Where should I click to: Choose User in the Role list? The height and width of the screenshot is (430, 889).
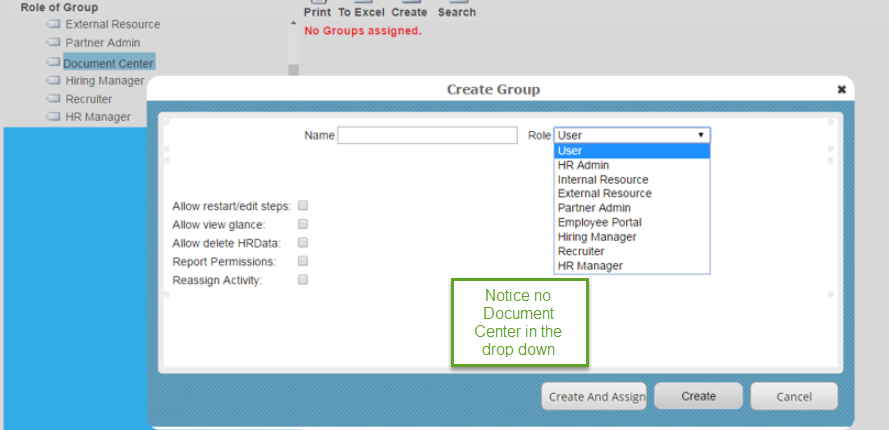(x=632, y=151)
